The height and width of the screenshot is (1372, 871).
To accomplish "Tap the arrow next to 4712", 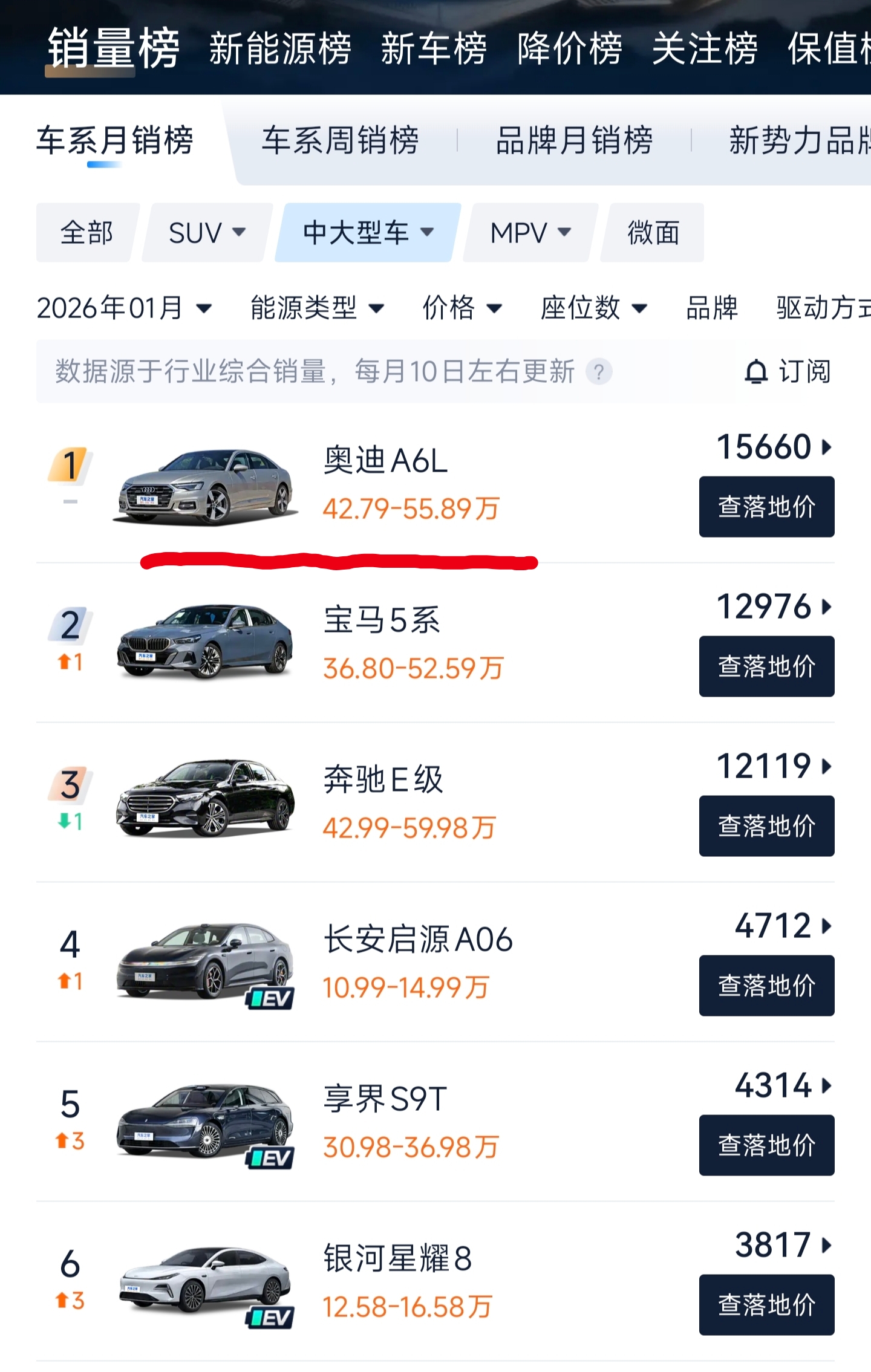I will tap(826, 926).
